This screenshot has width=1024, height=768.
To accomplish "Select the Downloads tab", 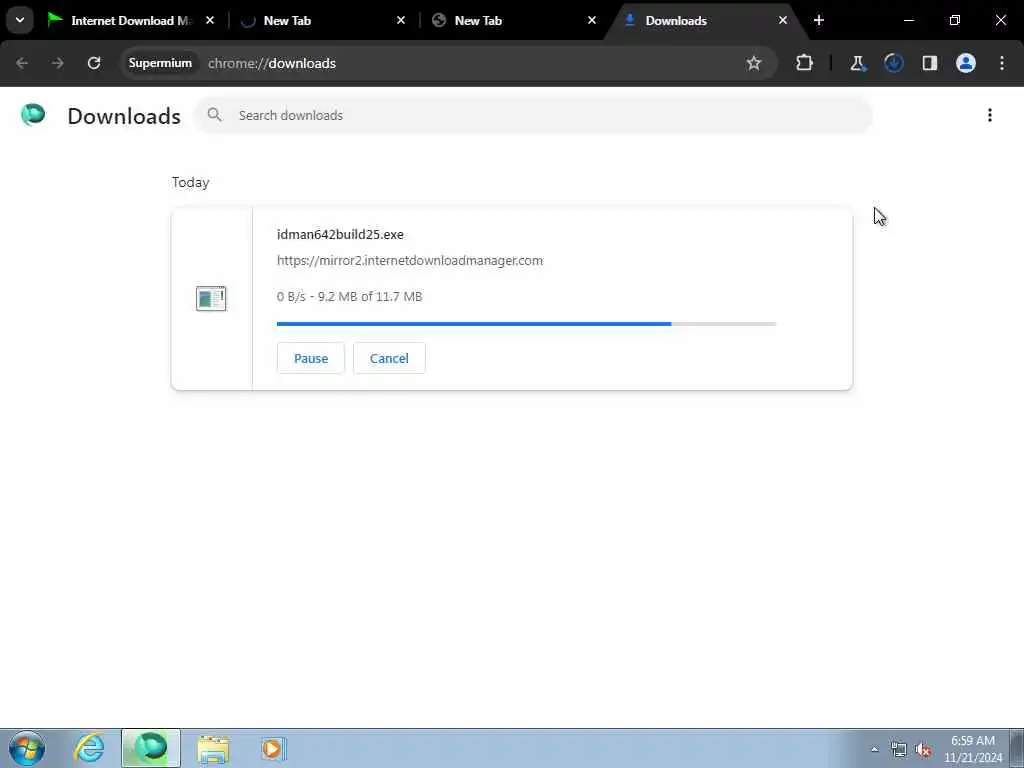I will pos(705,20).
